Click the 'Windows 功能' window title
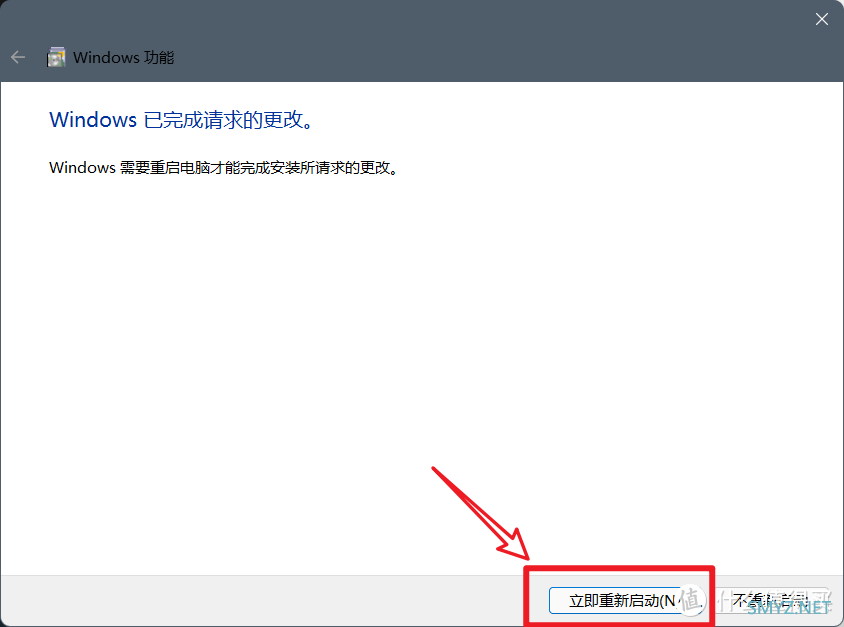The image size is (844, 627). tap(123, 57)
